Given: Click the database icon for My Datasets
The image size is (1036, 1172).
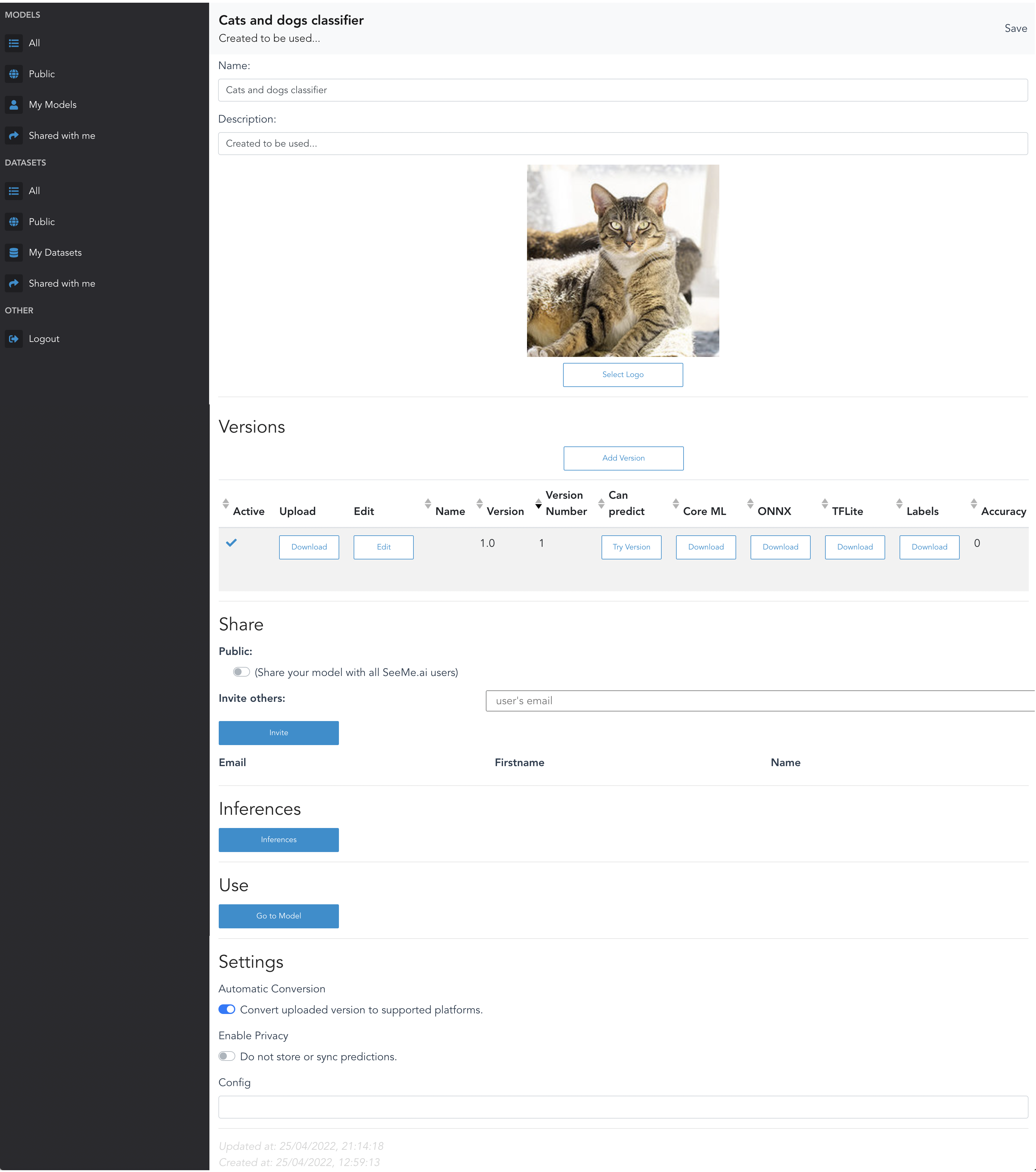Looking at the screenshot, I should click(14, 253).
